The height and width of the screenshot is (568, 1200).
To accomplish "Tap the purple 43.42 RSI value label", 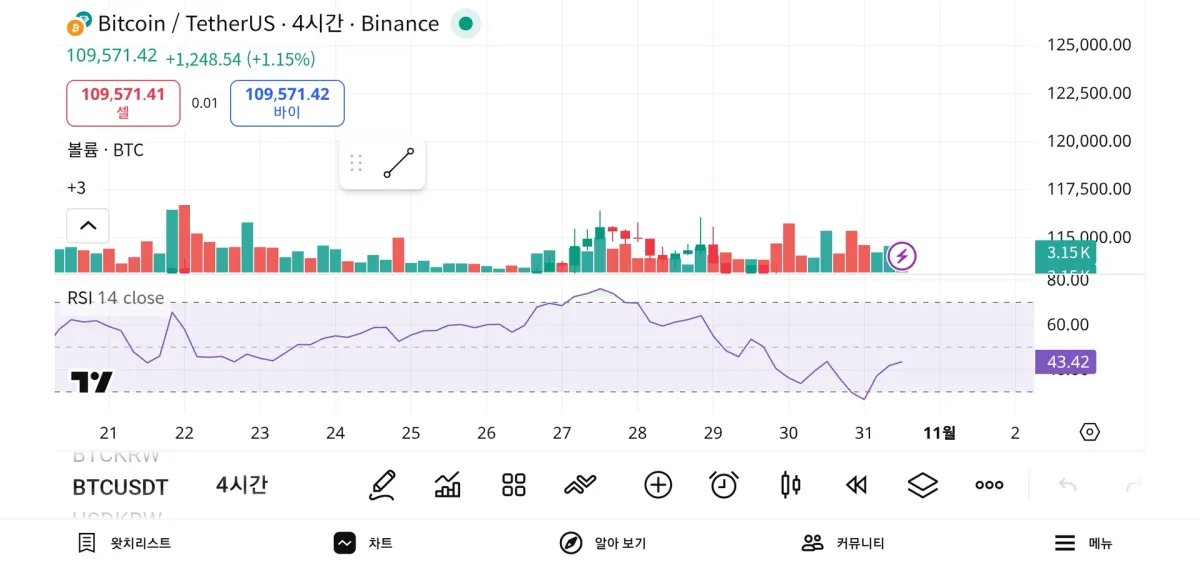I will (1066, 362).
